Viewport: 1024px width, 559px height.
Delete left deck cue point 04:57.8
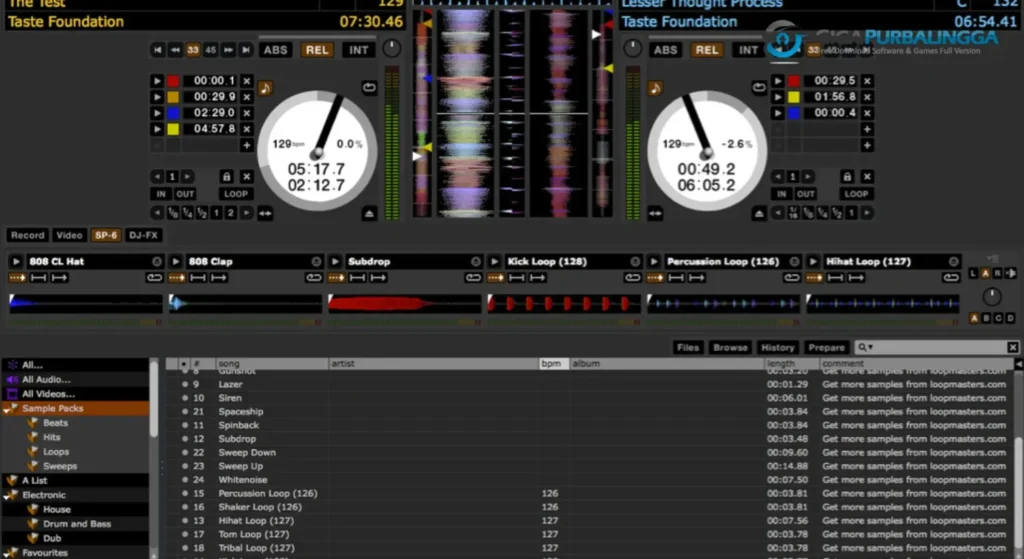pos(247,129)
